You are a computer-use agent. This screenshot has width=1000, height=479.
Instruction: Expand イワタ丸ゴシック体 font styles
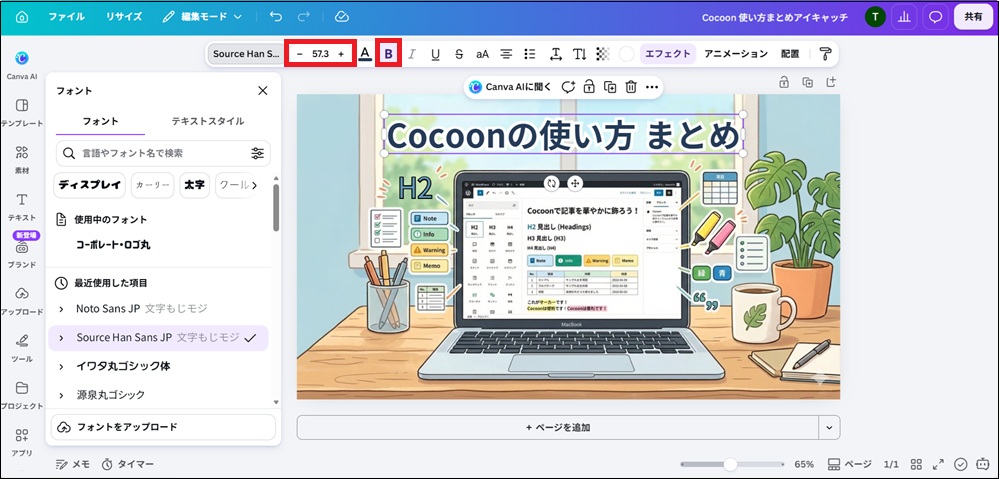(x=61, y=366)
